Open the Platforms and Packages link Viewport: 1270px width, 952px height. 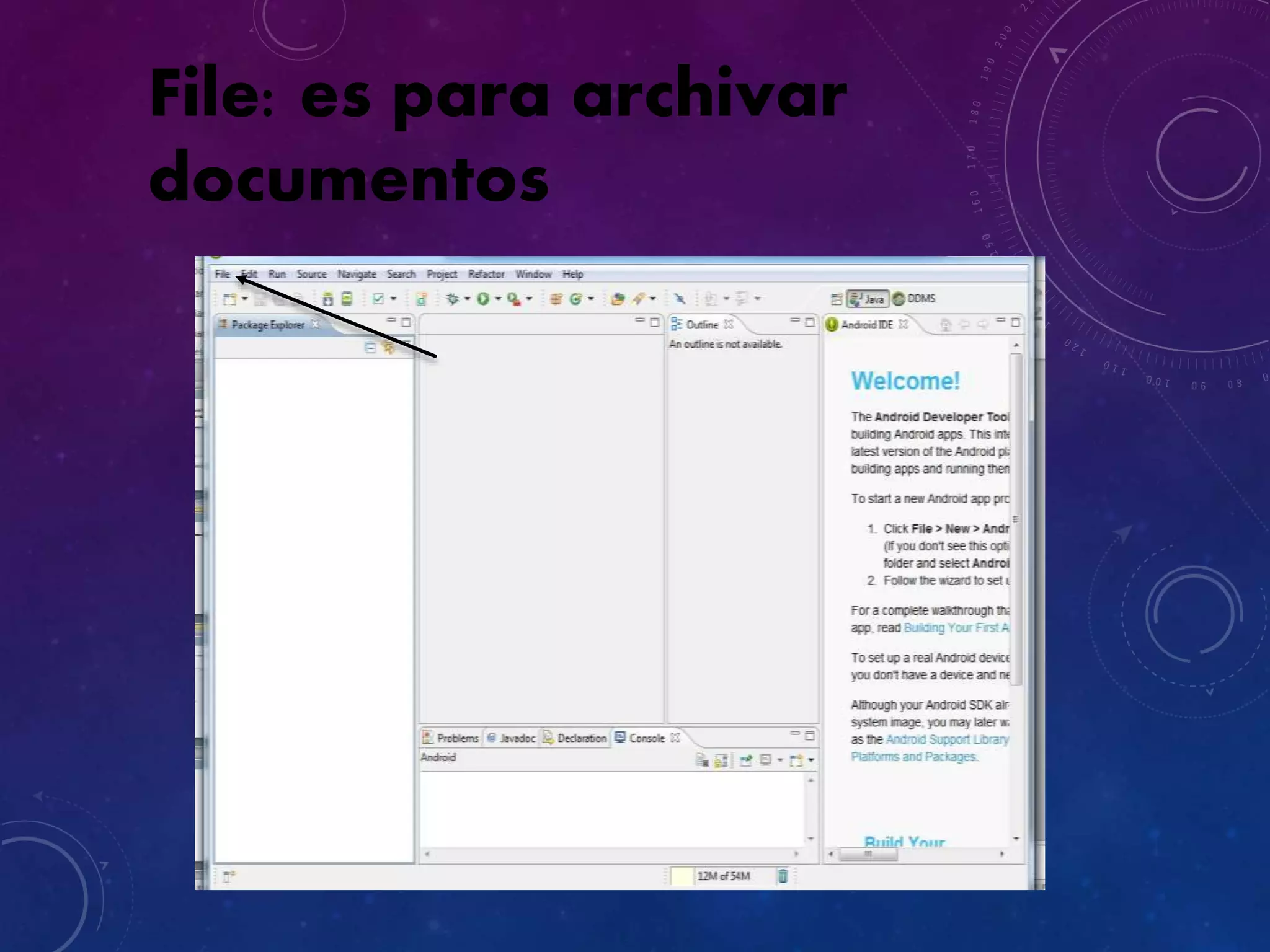tap(913, 757)
